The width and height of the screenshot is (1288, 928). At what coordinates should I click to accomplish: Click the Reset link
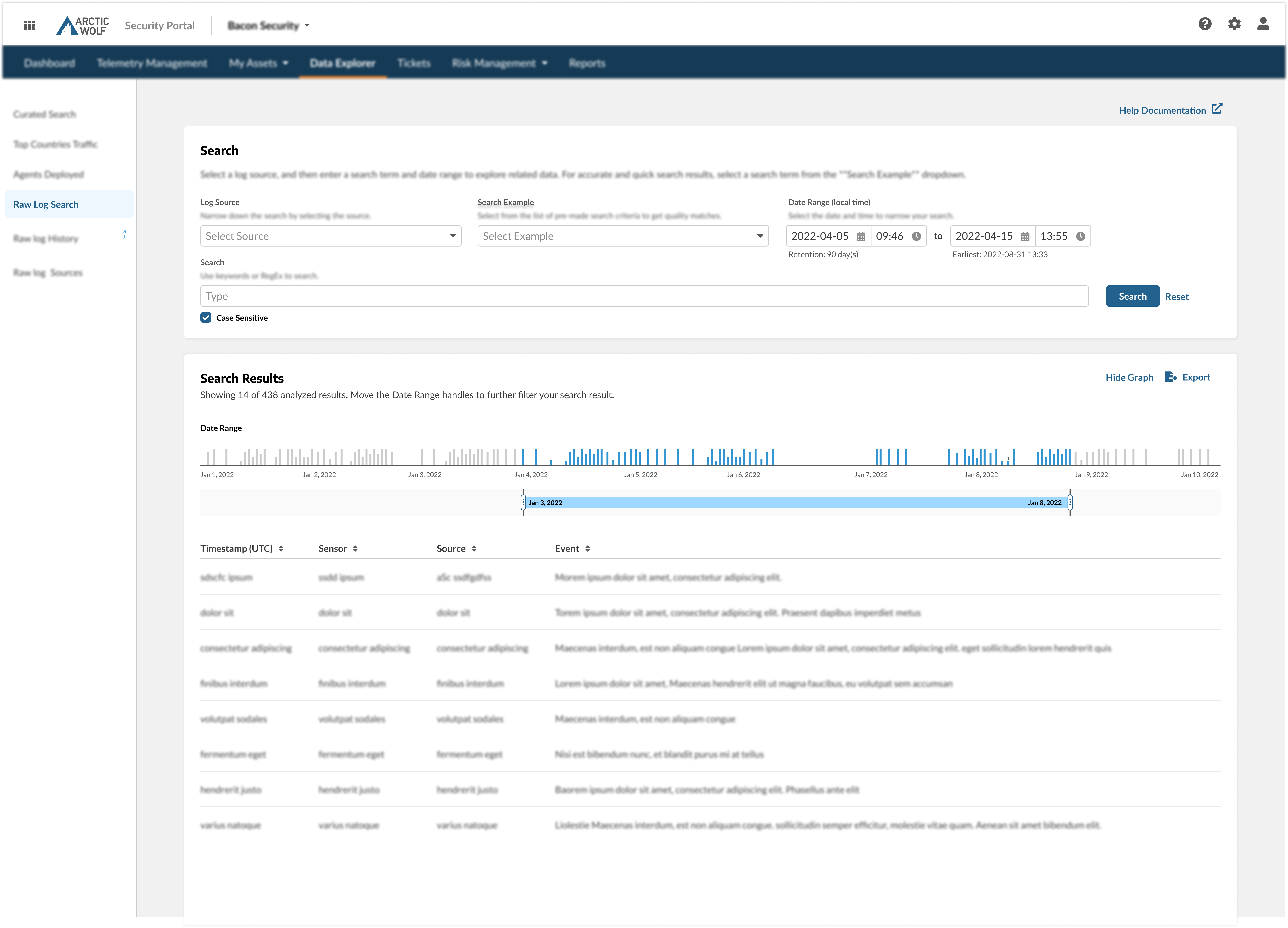click(x=1177, y=296)
